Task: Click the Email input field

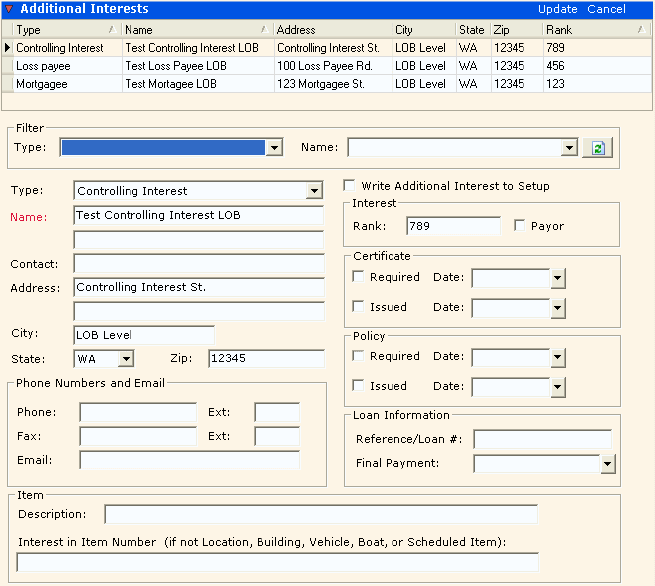Action: tap(189, 460)
